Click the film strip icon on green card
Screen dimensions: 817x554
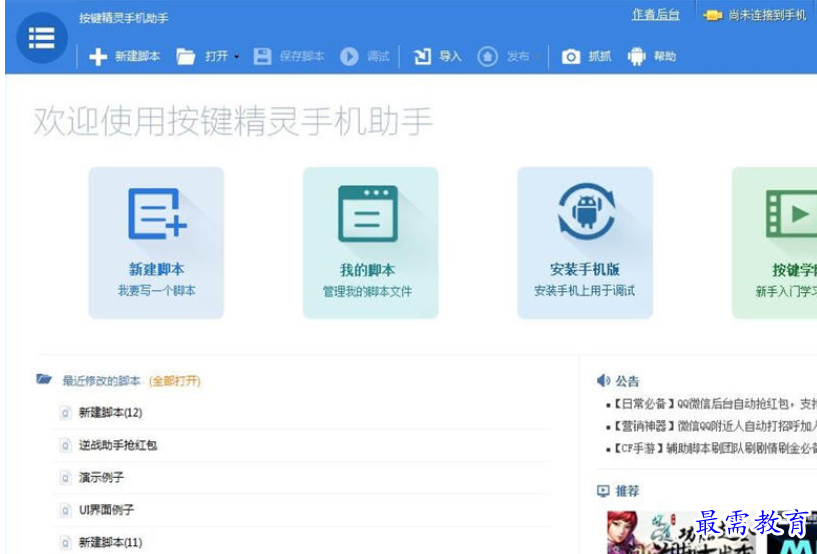(x=791, y=214)
